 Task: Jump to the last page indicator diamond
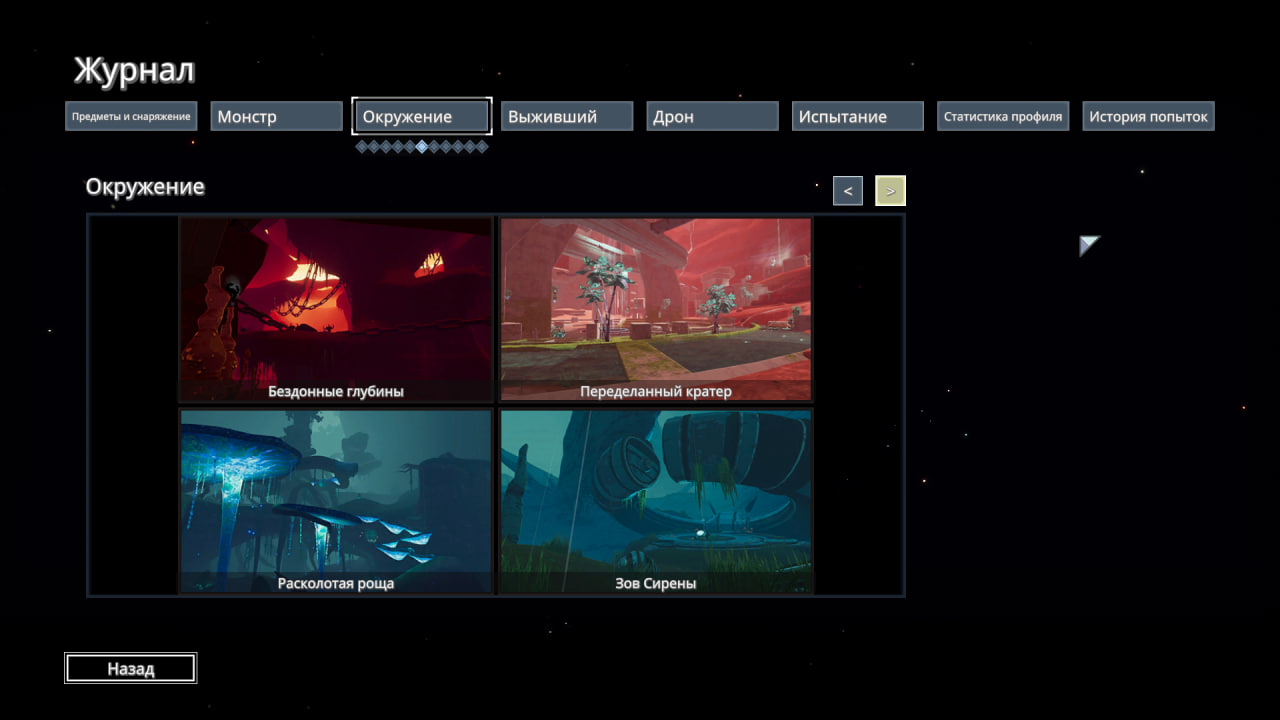(482, 146)
